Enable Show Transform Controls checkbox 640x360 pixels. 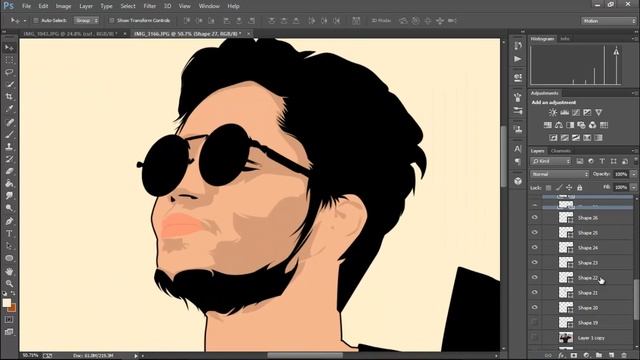click(111, 20)
